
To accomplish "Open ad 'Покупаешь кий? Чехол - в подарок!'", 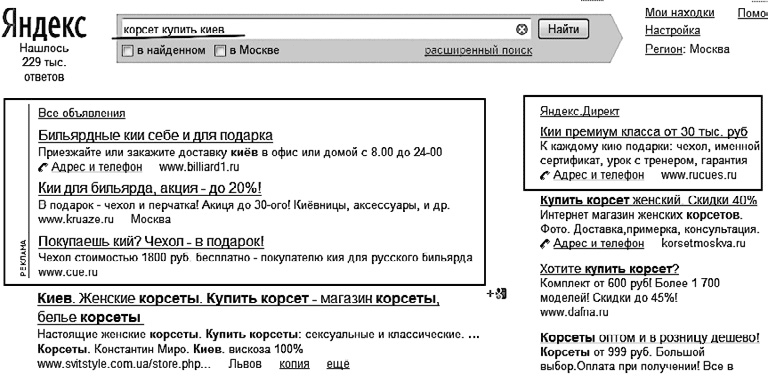I will pos(151,241).
